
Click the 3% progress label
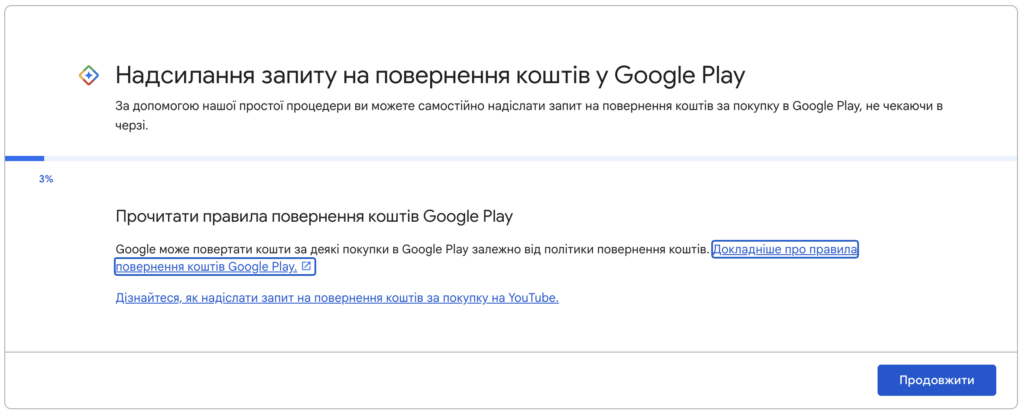tap(46, 179)
